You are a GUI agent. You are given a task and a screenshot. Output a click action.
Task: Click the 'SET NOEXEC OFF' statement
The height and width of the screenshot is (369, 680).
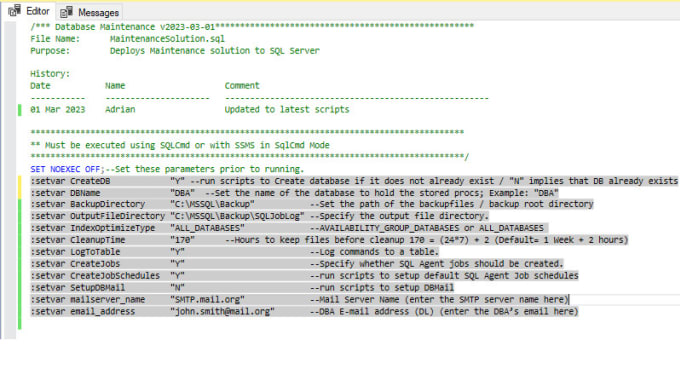tap(65, 169)
